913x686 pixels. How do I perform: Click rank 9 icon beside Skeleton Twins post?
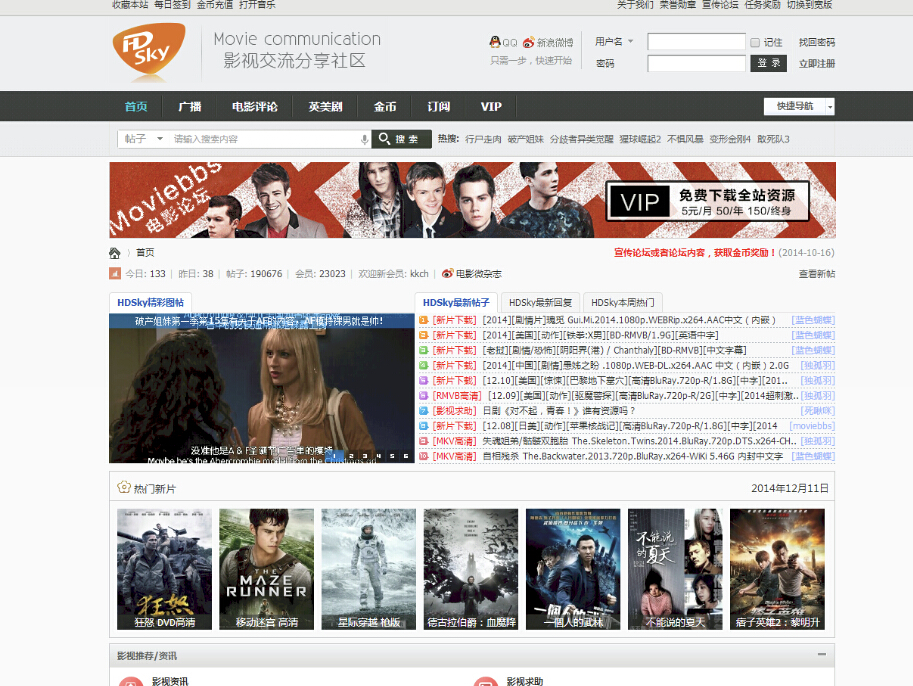tap(423, 441)
